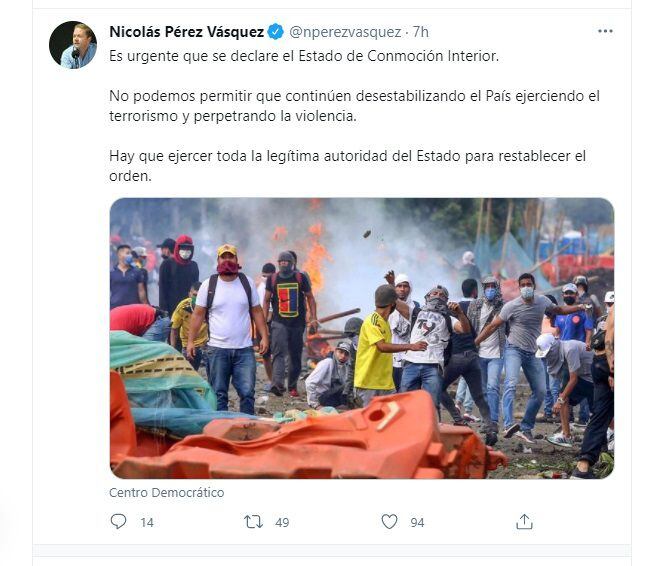Click the reply speech bubble icon

pyautogui.click(x=118, y=521)
